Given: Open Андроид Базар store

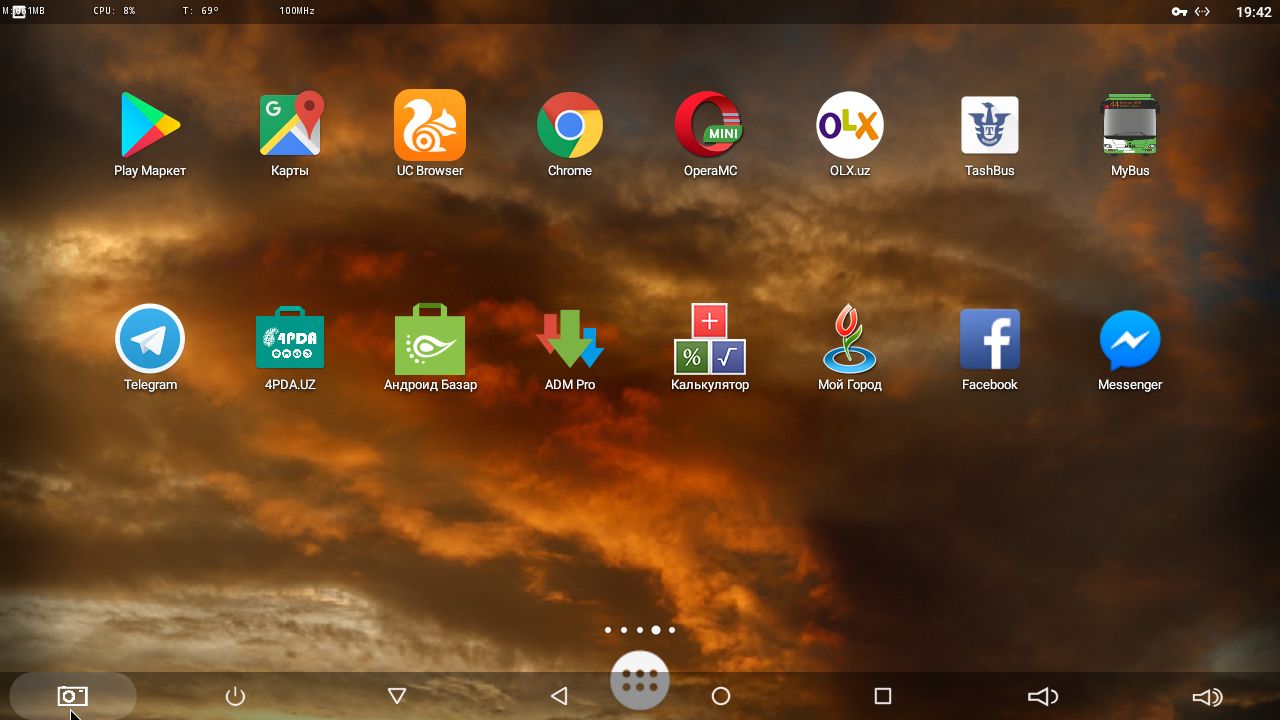Looking at the screenshot, I should (430, 339).
